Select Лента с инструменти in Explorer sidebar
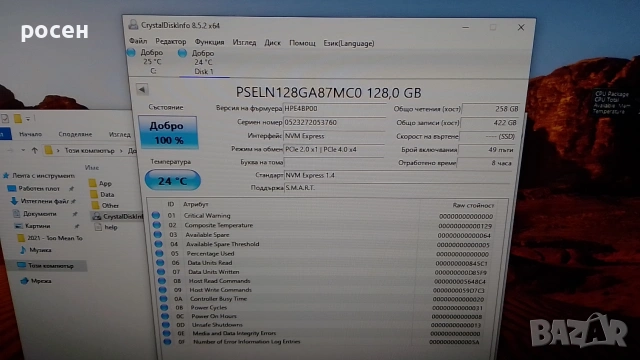Screen dimensions: 640x360 (x=43, y=176)
